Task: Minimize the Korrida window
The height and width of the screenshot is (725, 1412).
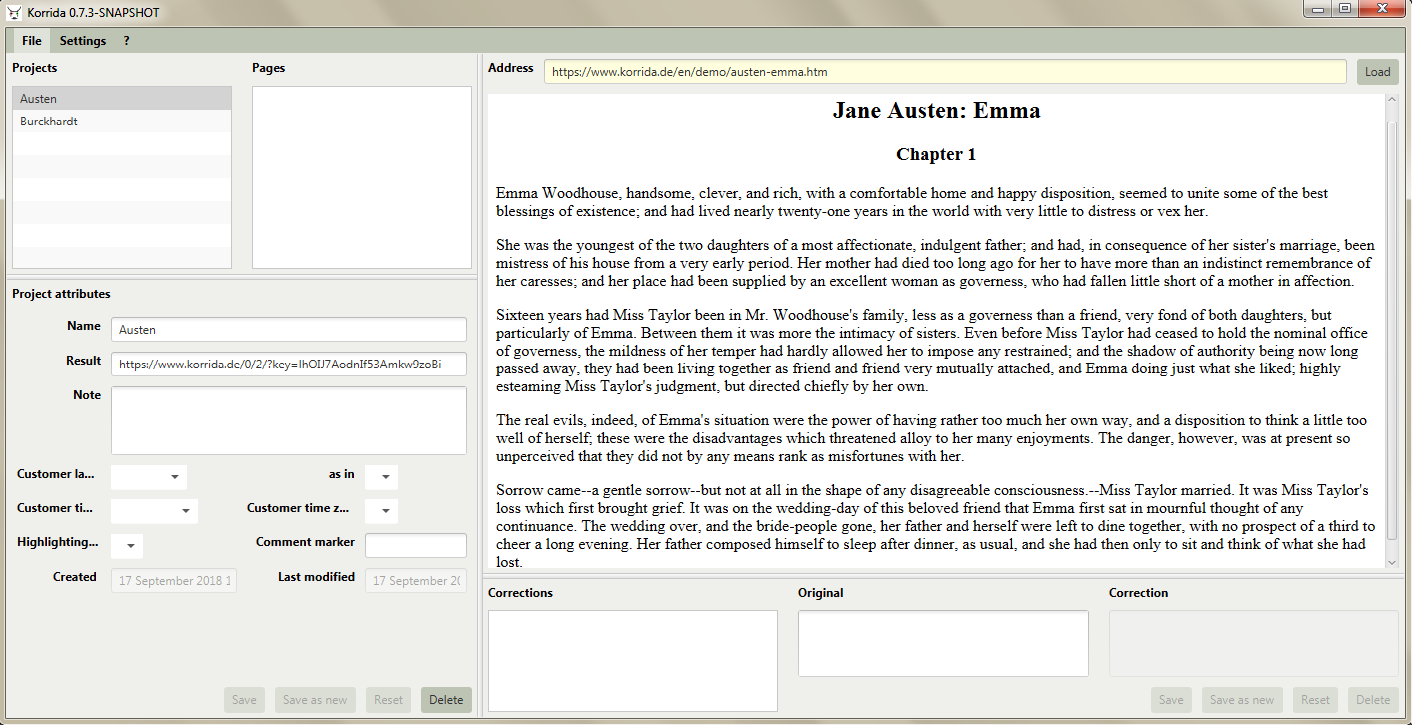Action: coord(1320,9)
